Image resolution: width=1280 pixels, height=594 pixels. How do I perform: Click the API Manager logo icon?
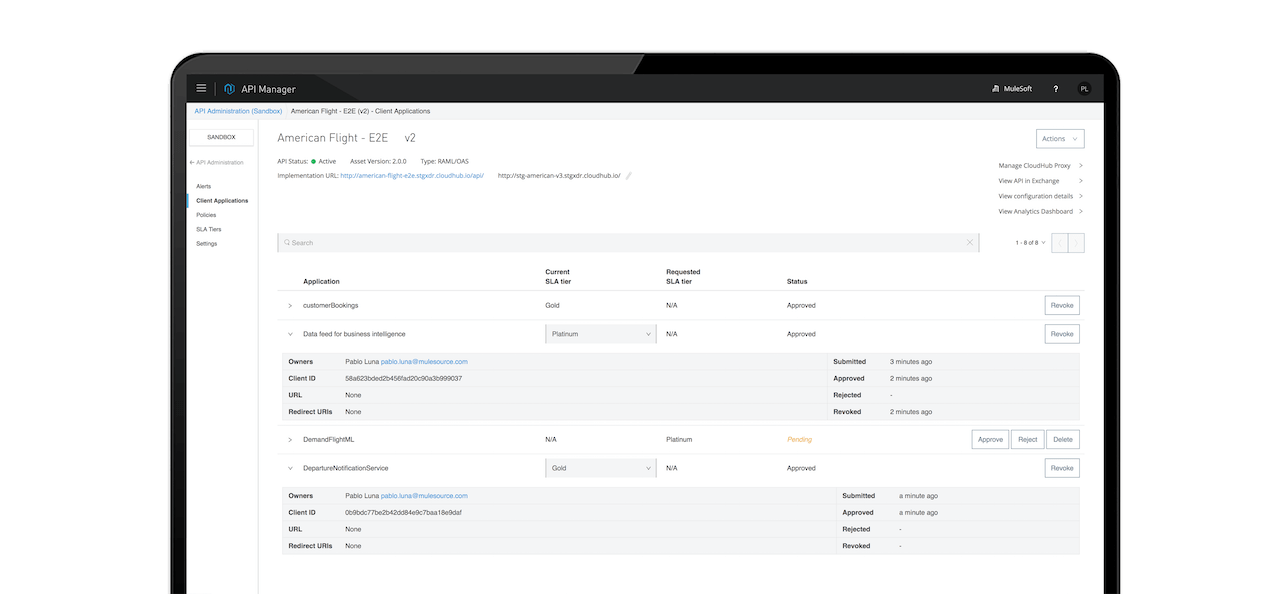(x=229, y=89)
